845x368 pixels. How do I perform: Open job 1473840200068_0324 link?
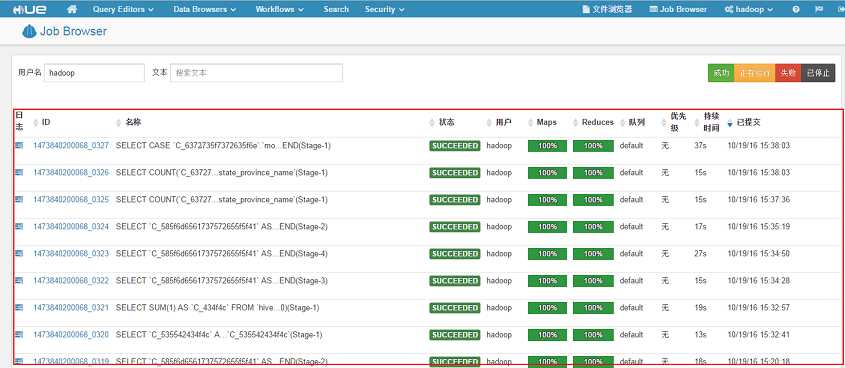(71, 226)
